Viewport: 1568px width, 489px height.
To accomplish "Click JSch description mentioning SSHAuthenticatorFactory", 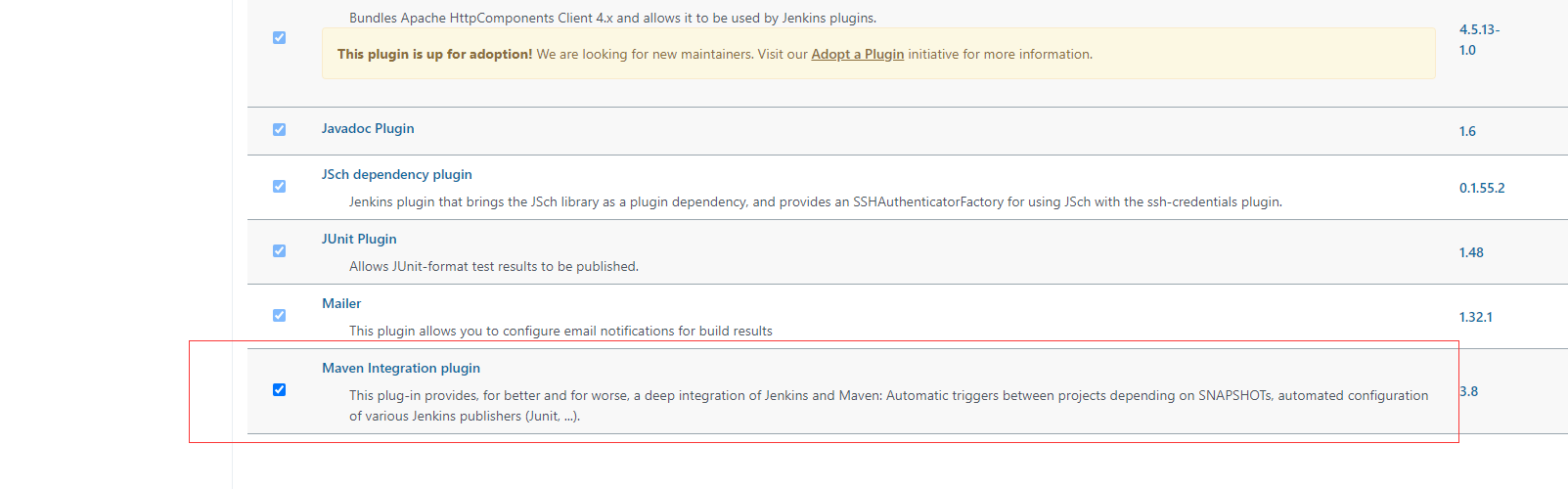I will (x=816, y=201).
